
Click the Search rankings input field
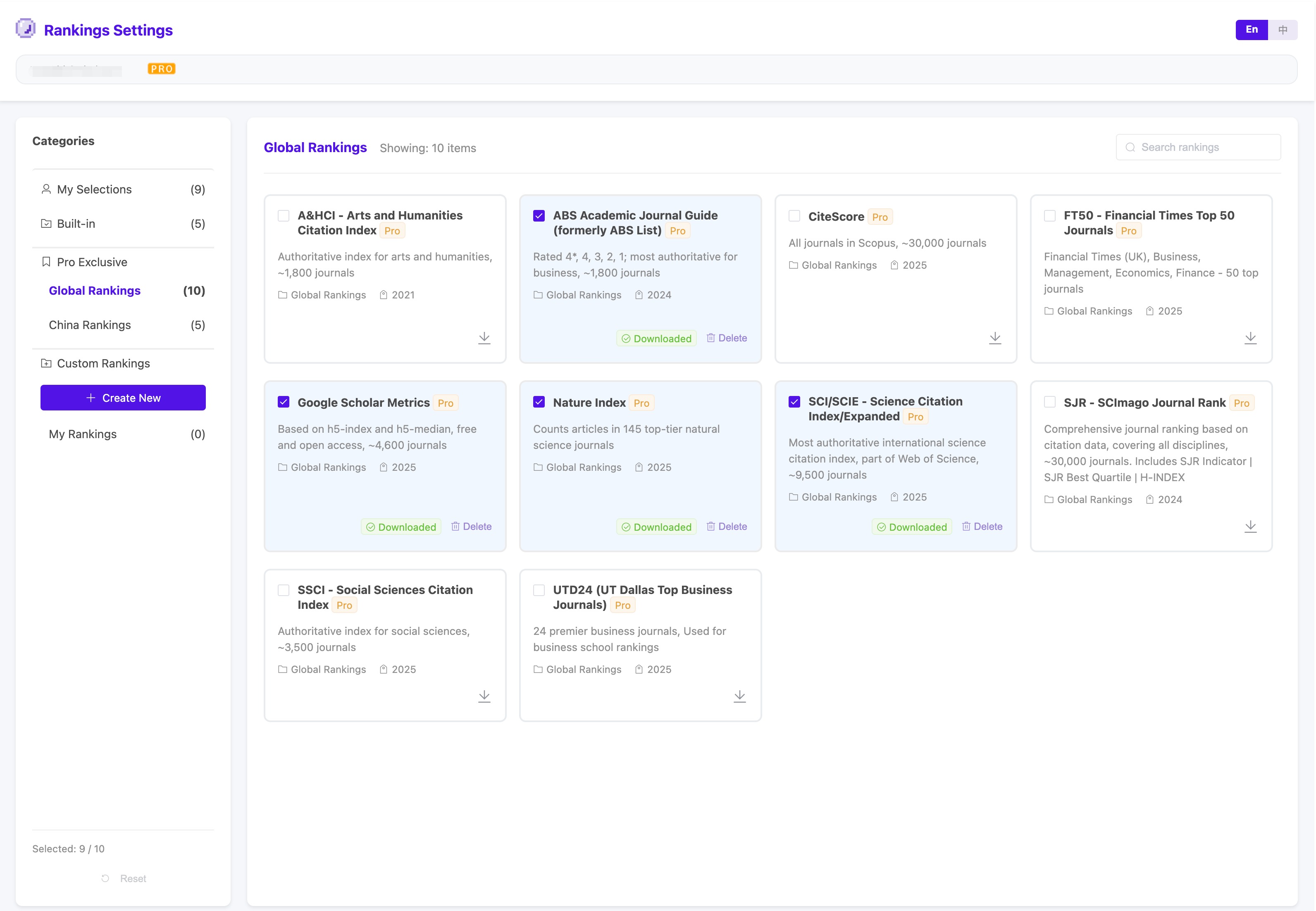(x=1204, y=147)
